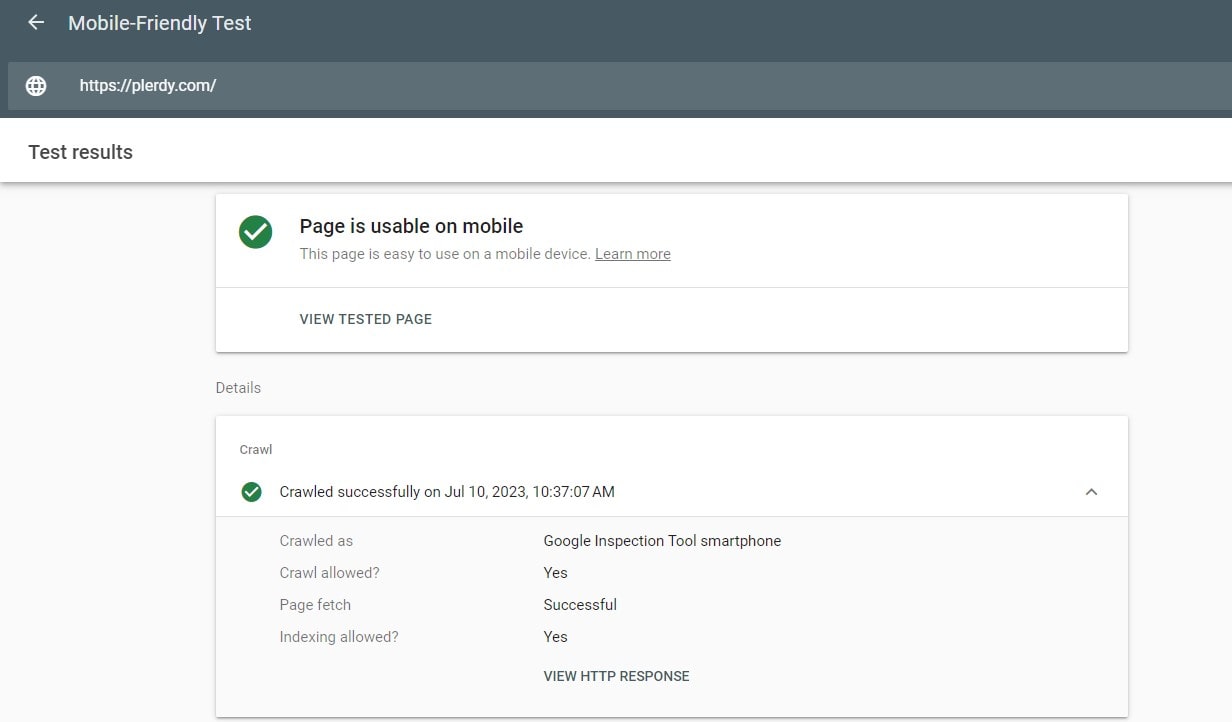Click the large green checkmark icon
The height and width of the screenshot is (722, 1232).
256,232
